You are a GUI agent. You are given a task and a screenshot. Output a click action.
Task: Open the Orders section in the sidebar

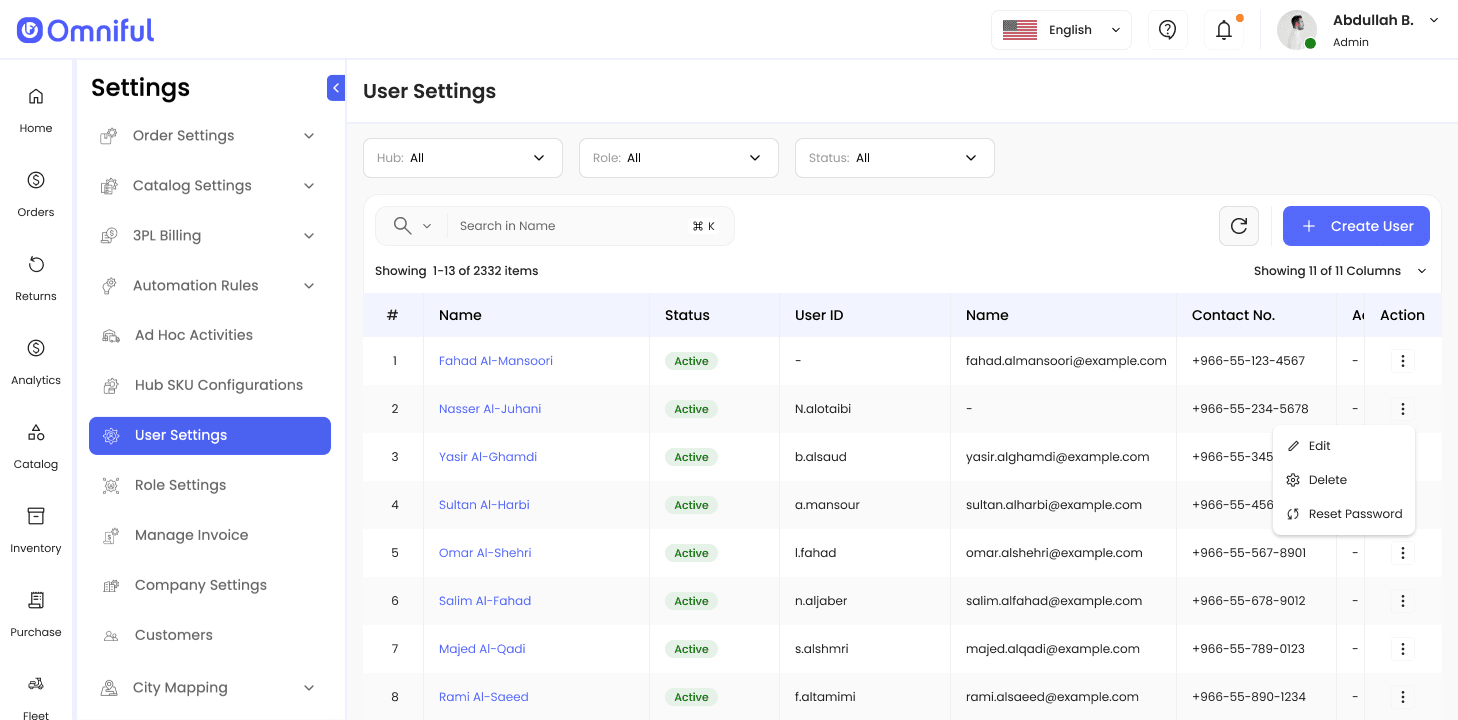[x=36, y=192]
